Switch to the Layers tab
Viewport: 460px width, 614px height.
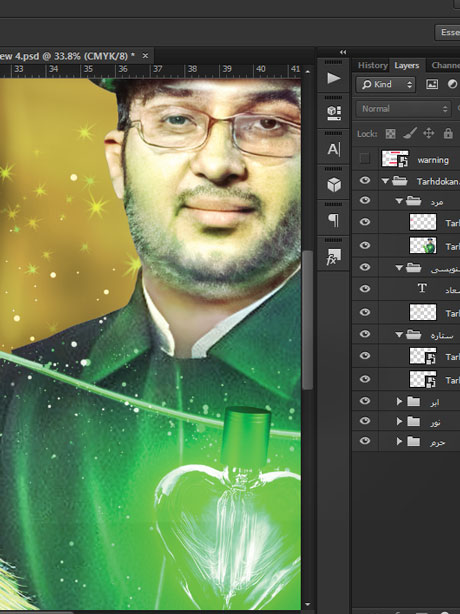pyautogui.click(x=407, y=65)
